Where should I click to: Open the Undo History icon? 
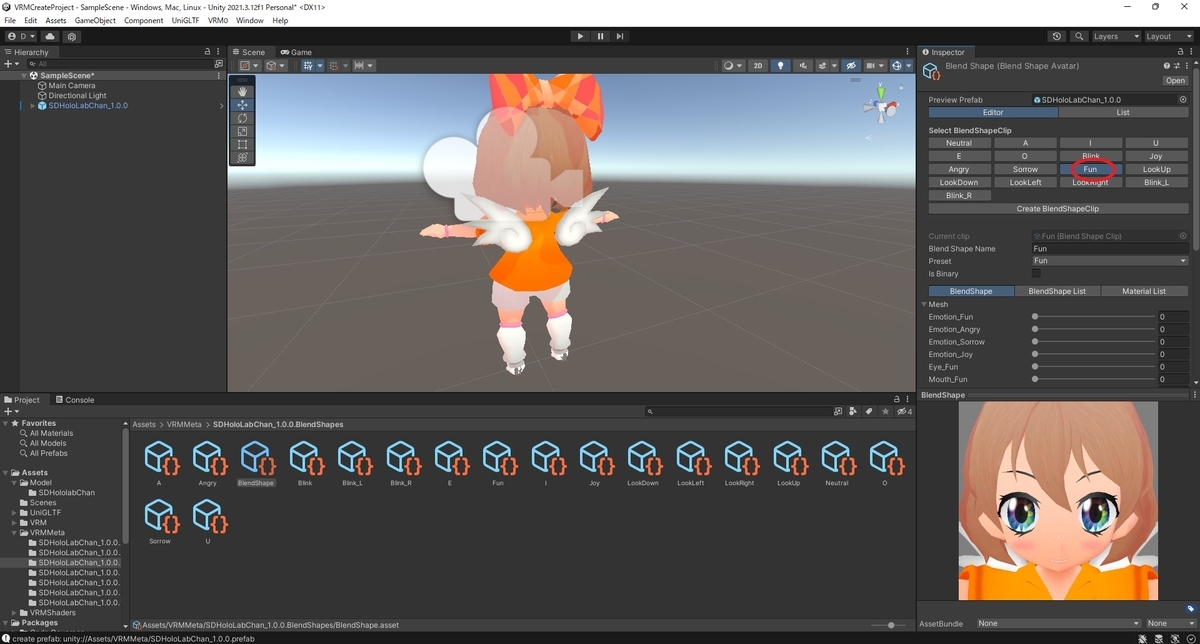[x=1058, y=36]
